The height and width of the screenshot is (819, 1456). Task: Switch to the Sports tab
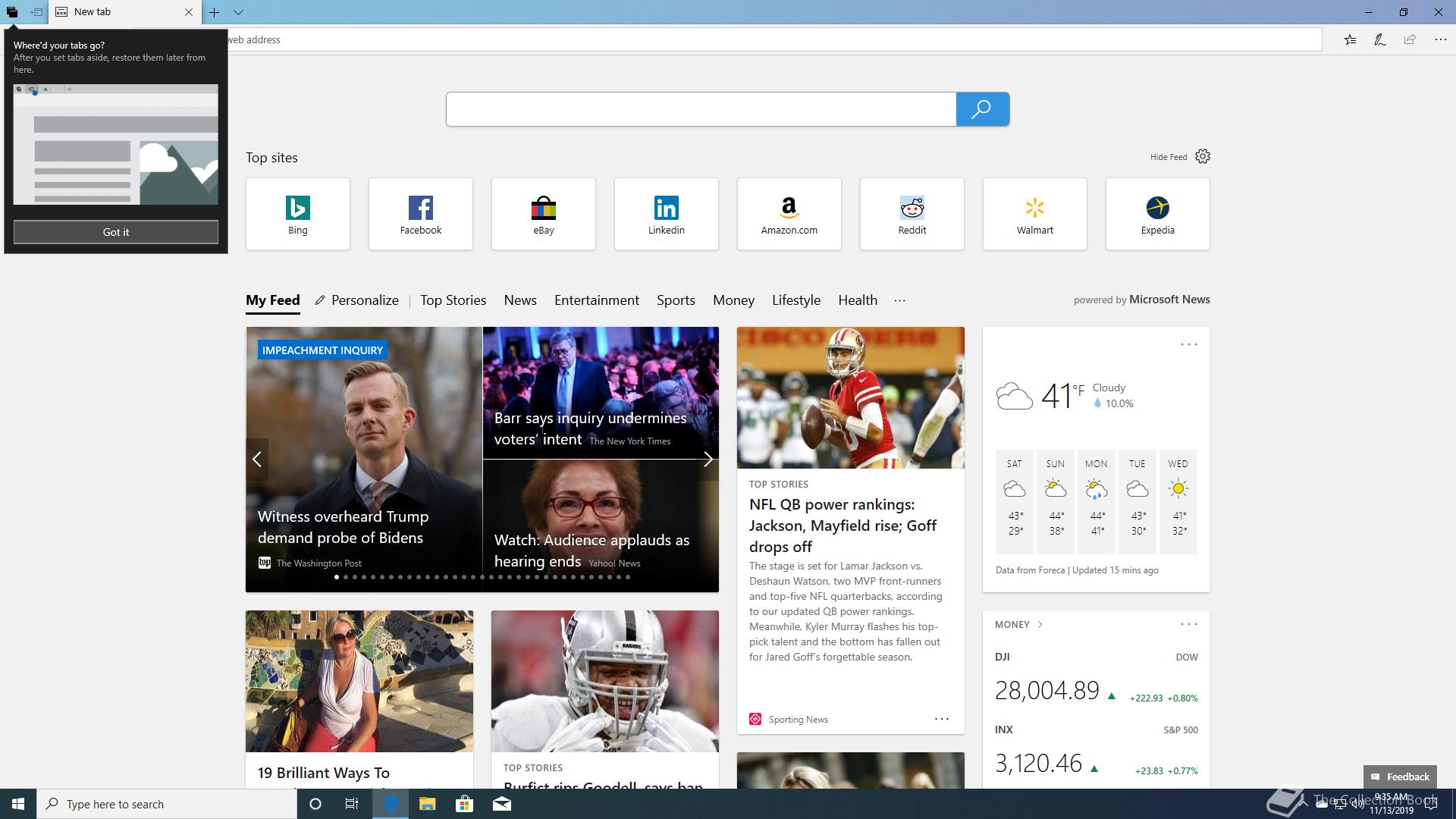676,300
